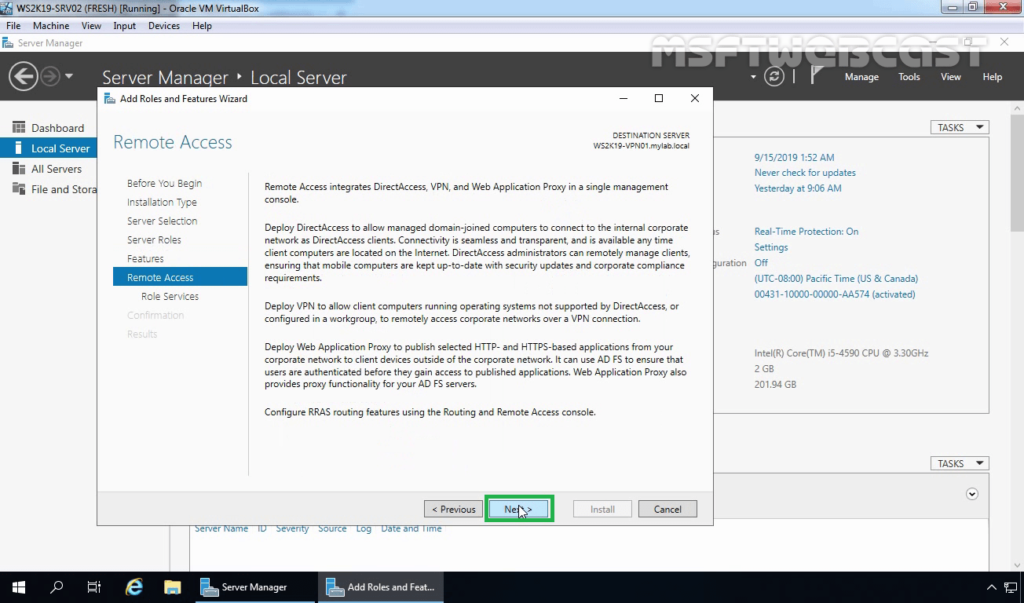Click the Dashboard grid icon

(x=18, y=127)
